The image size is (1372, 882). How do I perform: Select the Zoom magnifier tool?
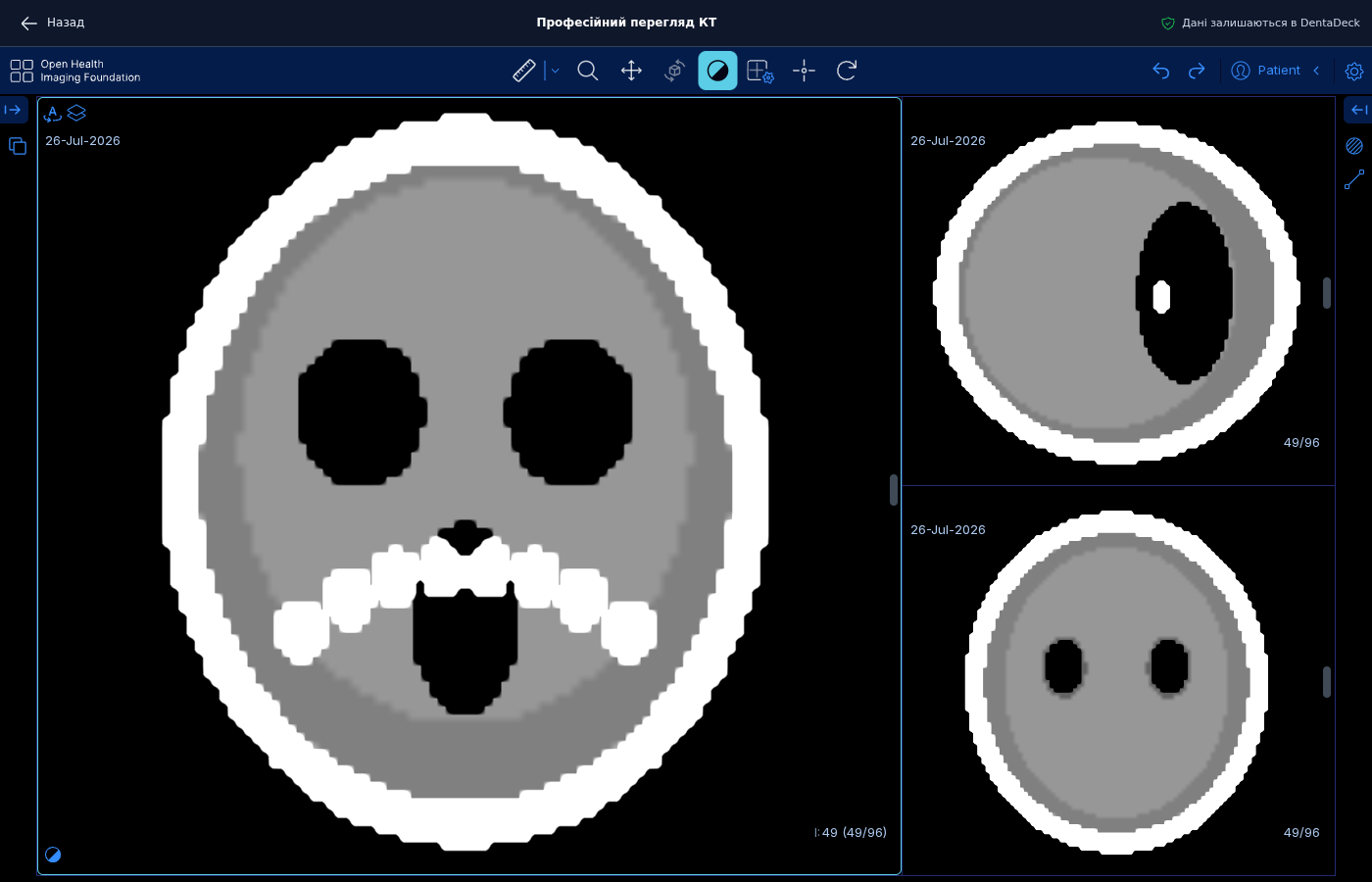588,71
